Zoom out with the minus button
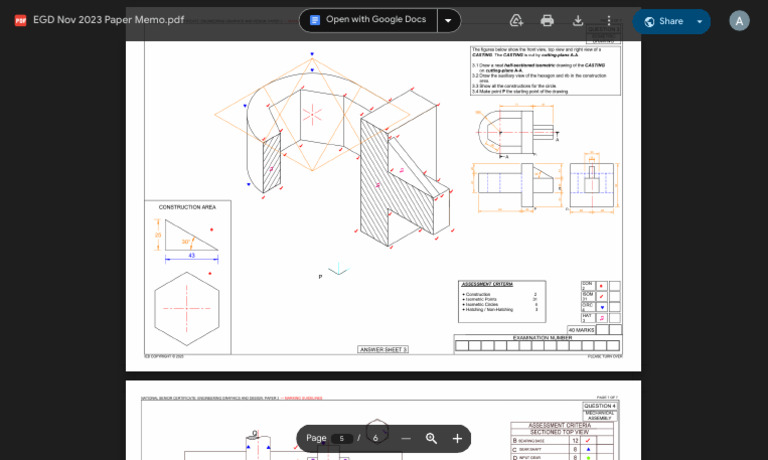The height and width of the screenshot is (460, 768). click(x=406, y=438)
